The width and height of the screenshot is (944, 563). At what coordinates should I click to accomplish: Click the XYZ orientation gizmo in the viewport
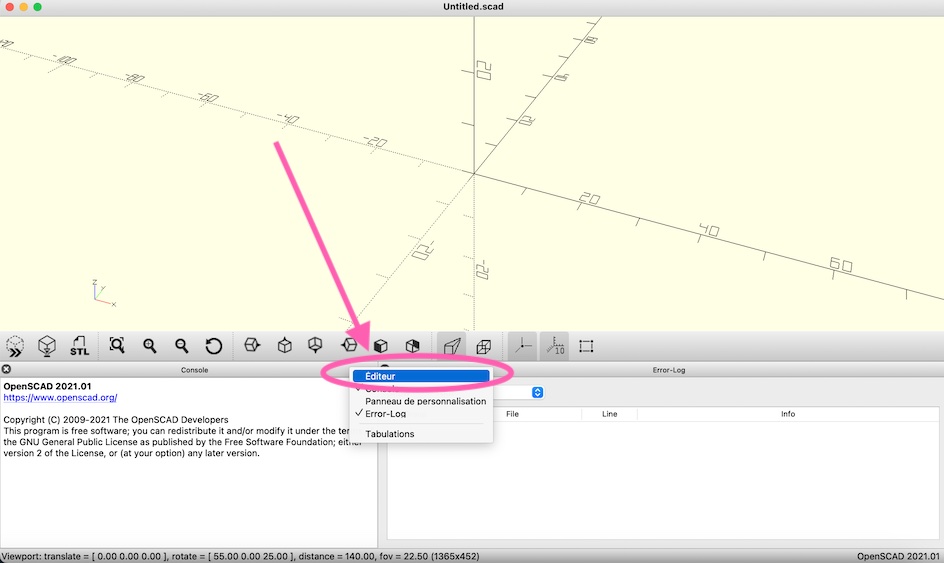104,294
